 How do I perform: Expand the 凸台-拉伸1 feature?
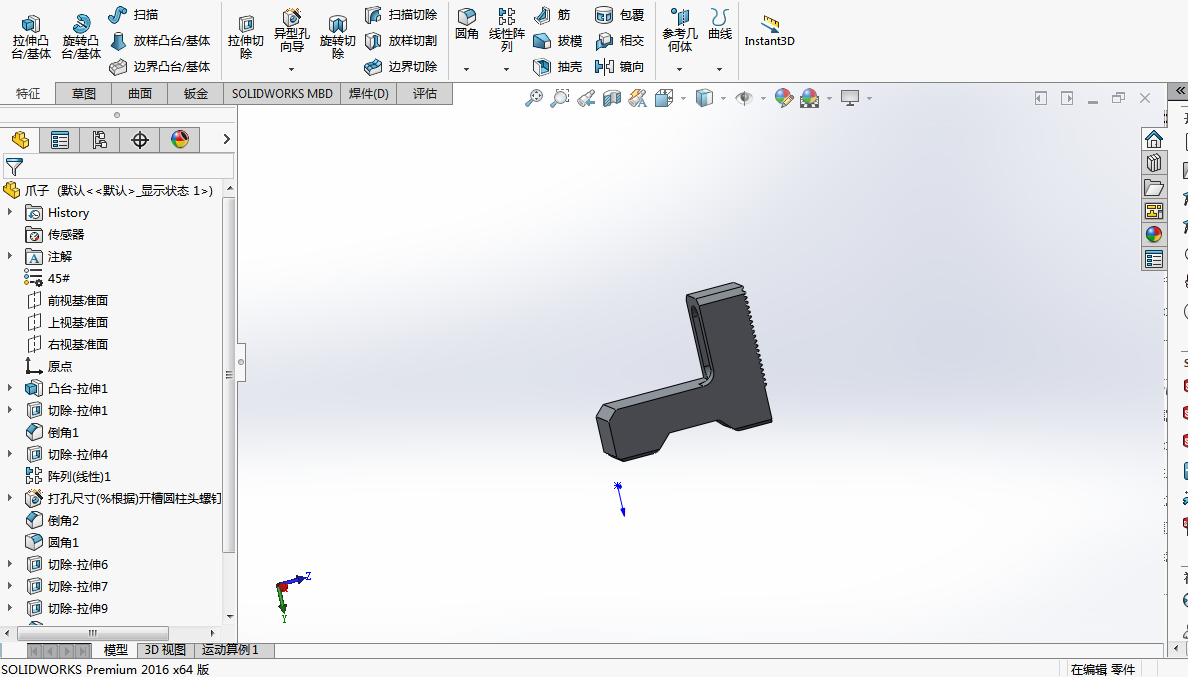point(10,388)
